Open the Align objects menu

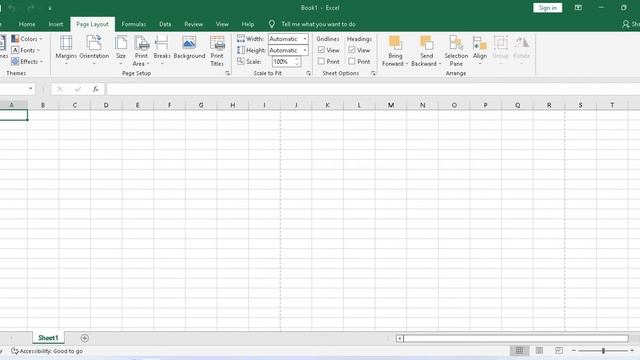pos(480,50)
